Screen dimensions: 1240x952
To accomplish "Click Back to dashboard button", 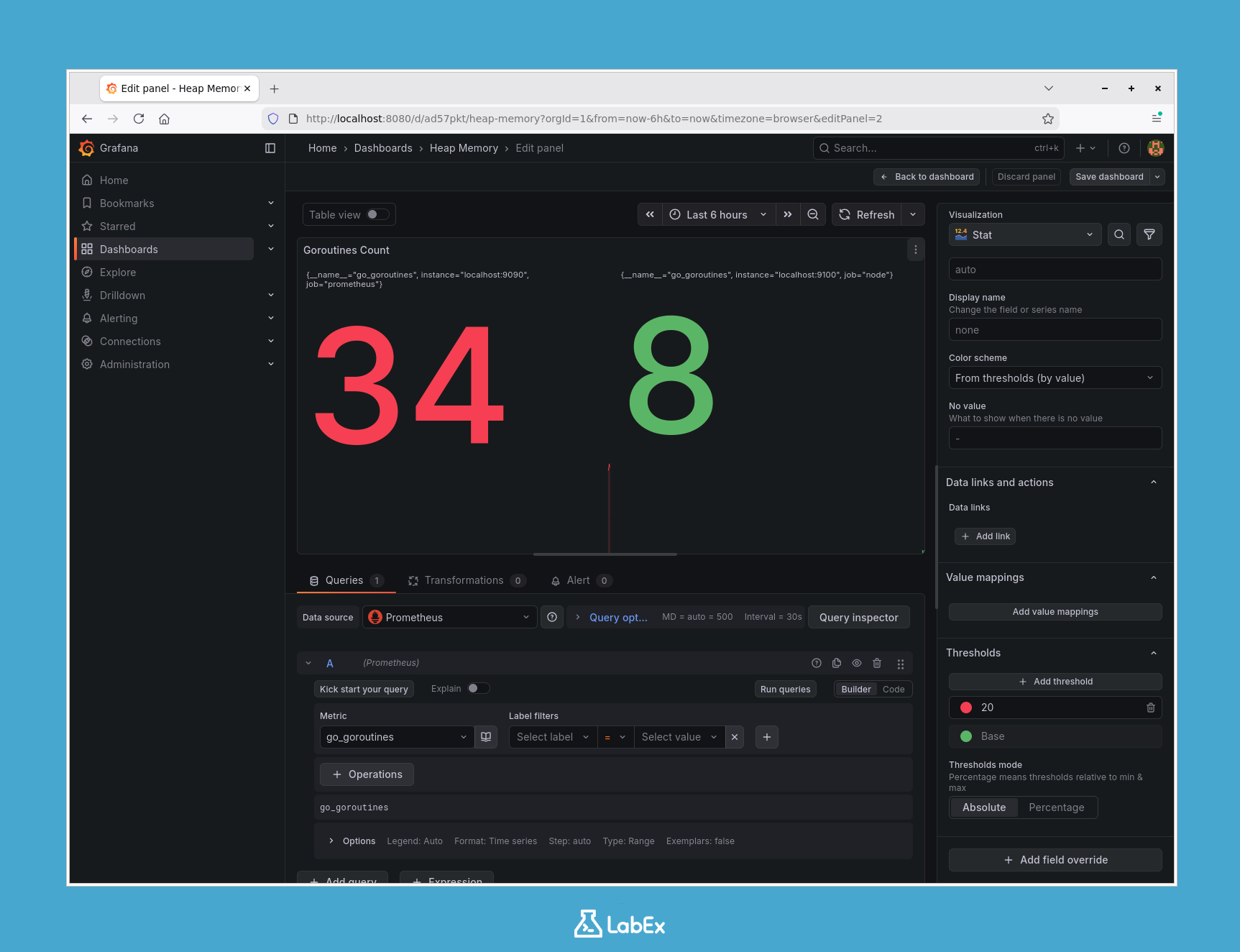I will coord(927,177).
